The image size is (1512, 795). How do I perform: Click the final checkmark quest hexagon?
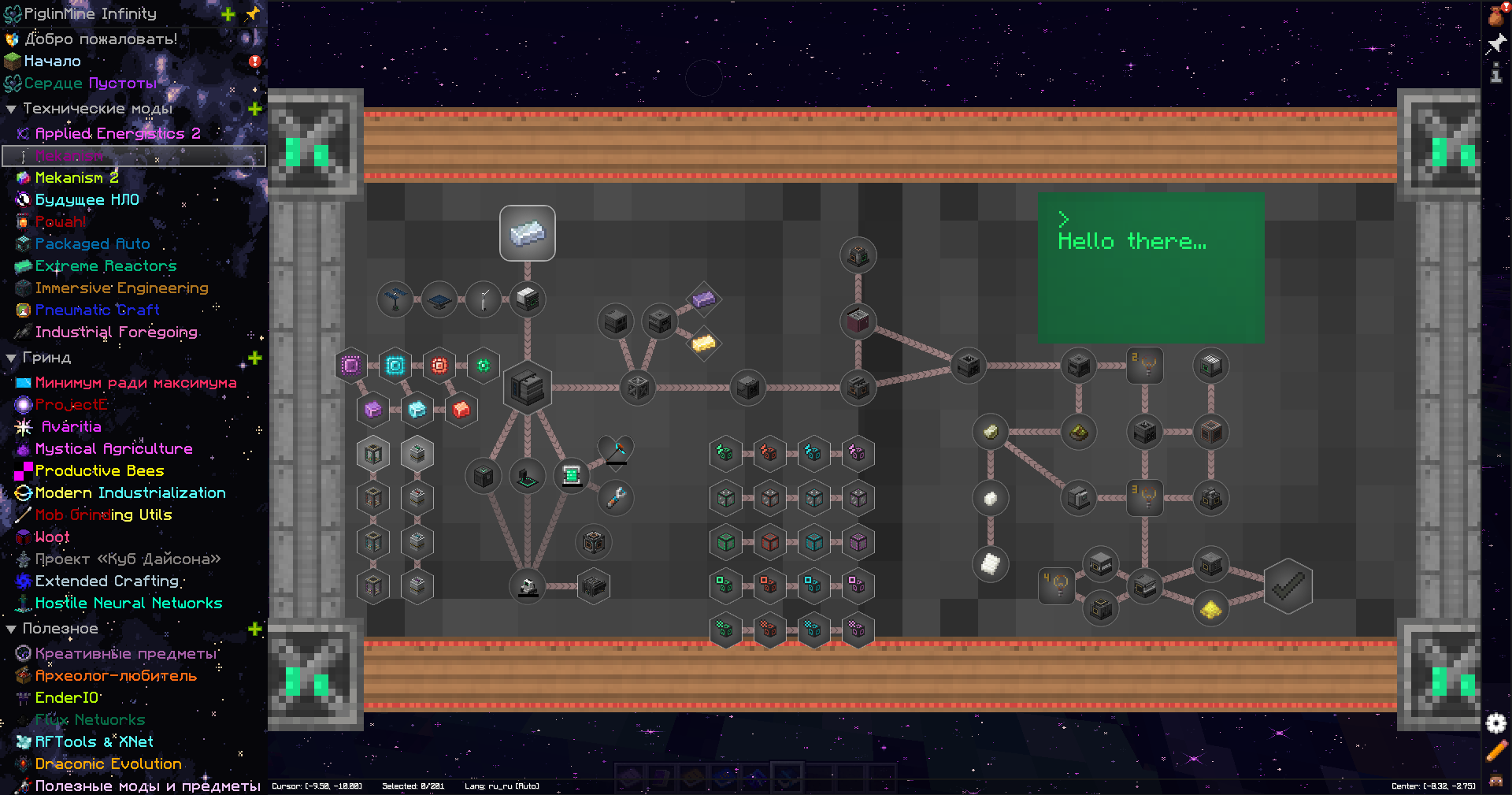coord(1288,586)
